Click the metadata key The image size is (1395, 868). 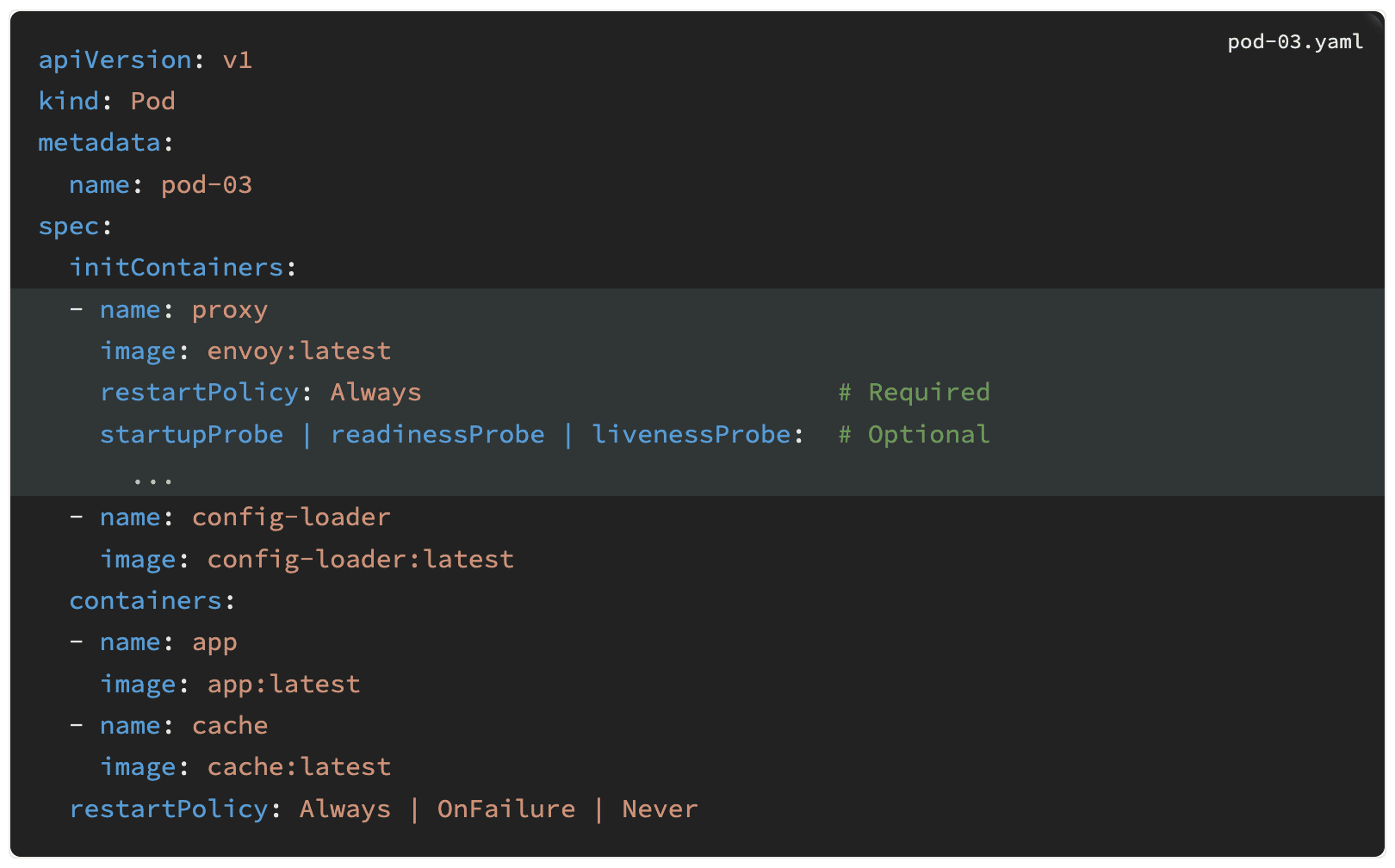click(100, 143)
